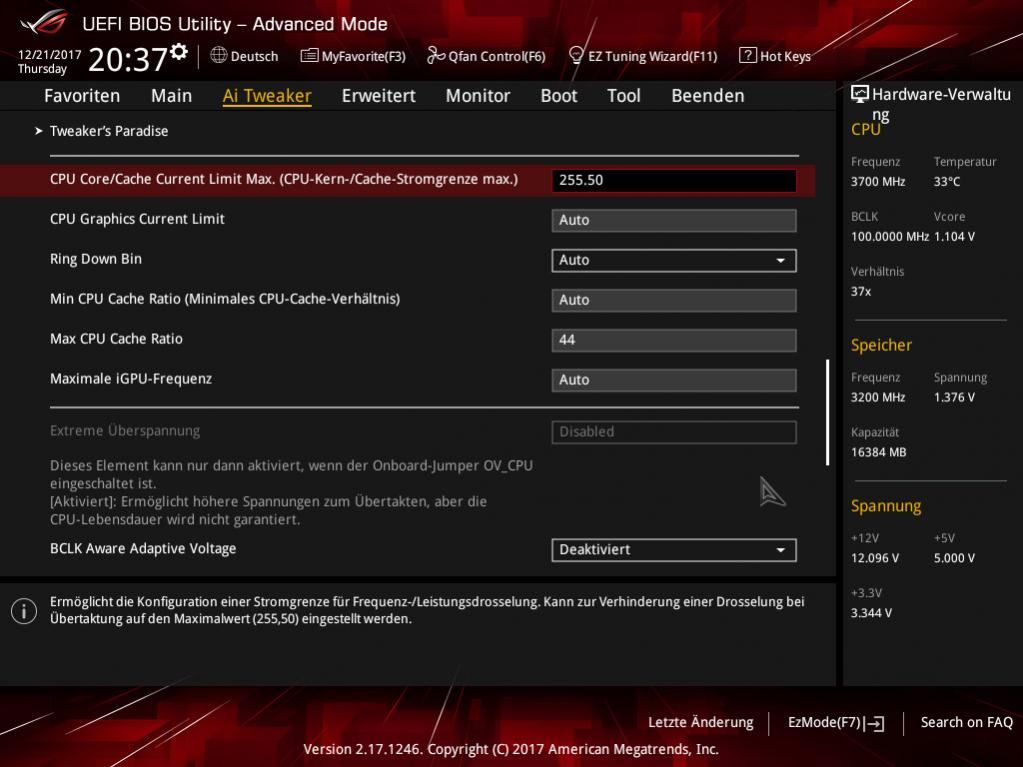
Task: Switch to the Main tab
Action: (172, 96)
